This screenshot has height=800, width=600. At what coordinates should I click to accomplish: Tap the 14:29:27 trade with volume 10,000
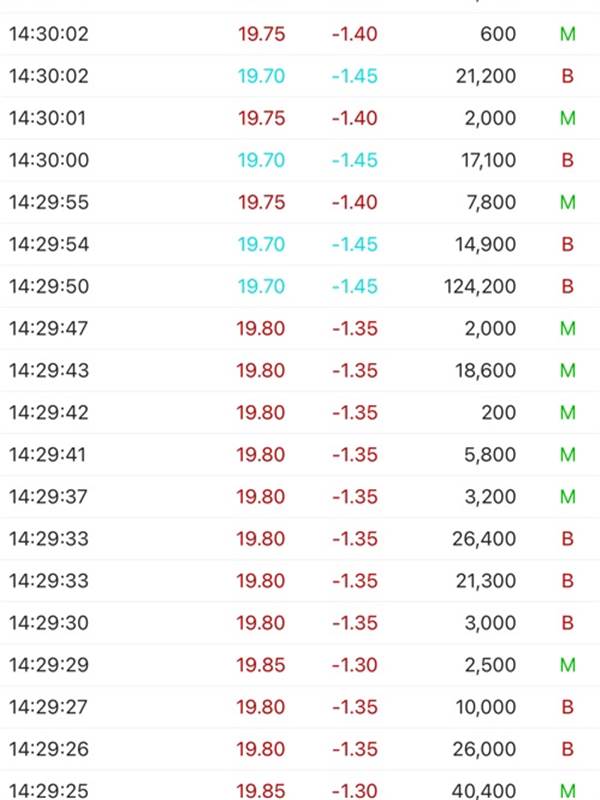coord(300,707)
